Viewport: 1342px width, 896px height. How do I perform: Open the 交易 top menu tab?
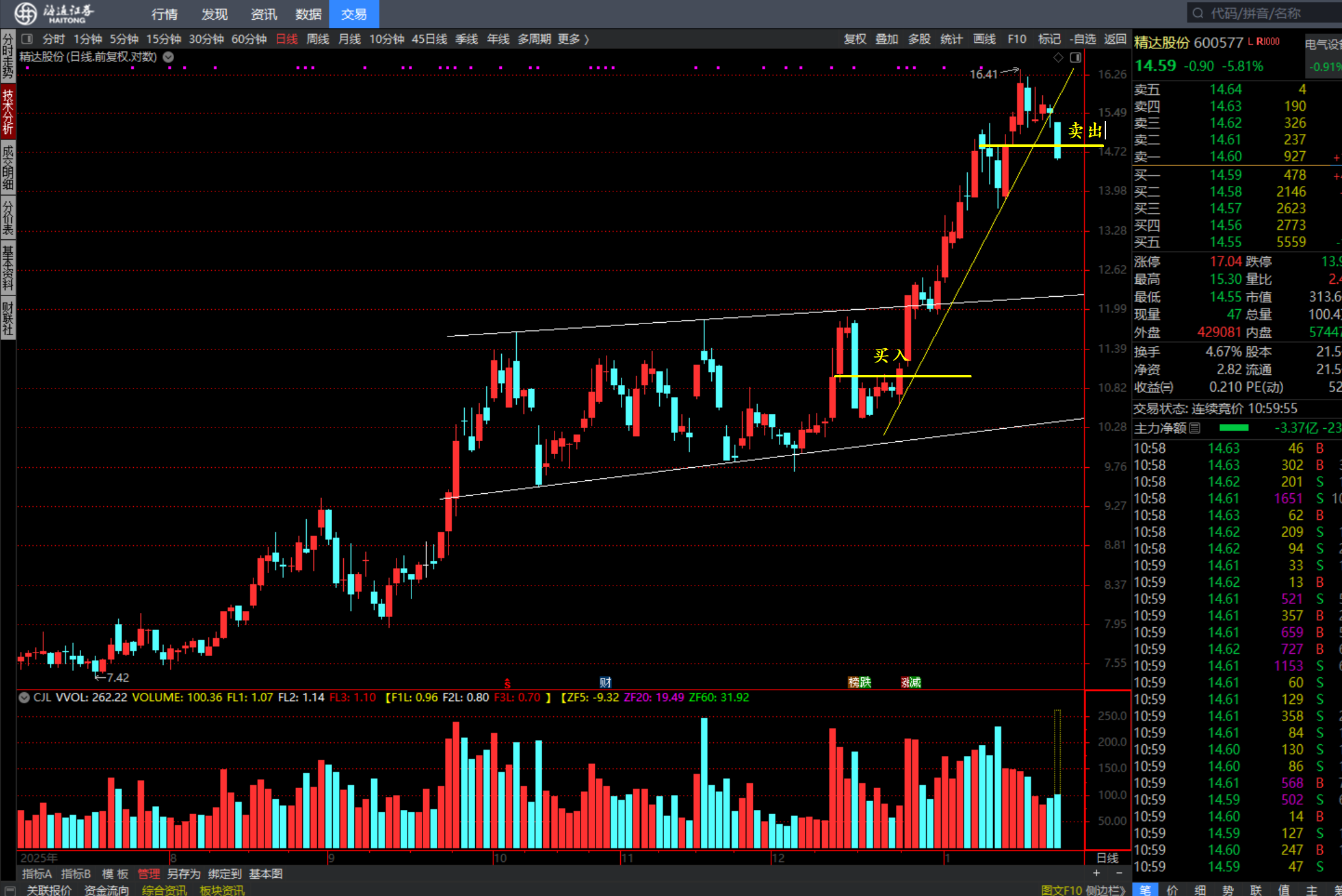[x=354, y=14]
